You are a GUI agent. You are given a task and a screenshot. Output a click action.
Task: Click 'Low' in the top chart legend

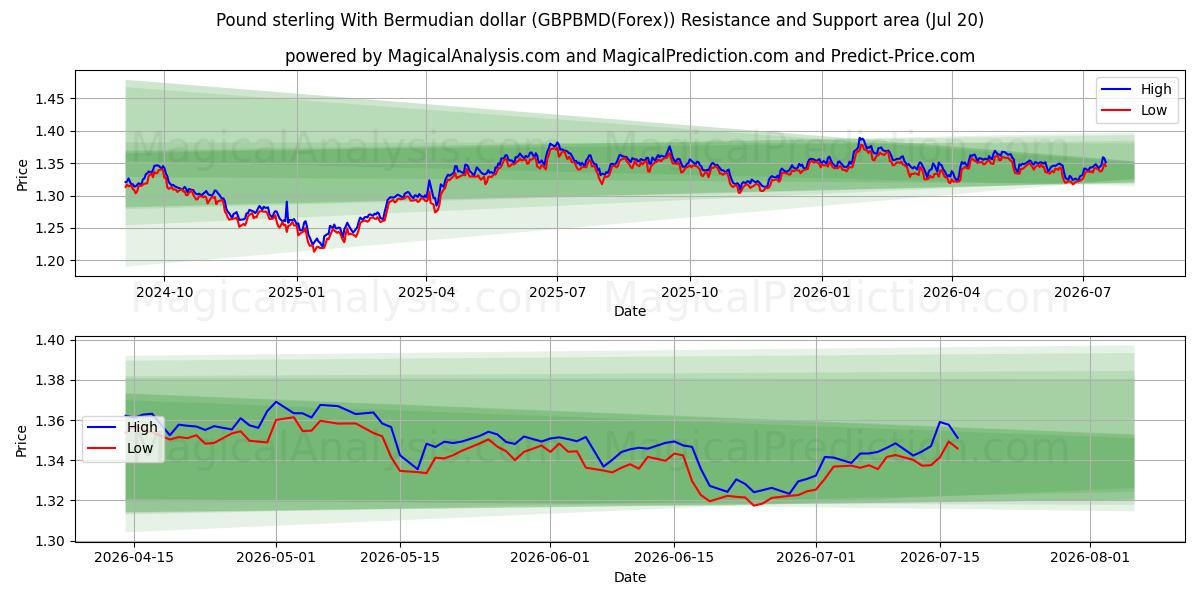tap(1153, 110)
